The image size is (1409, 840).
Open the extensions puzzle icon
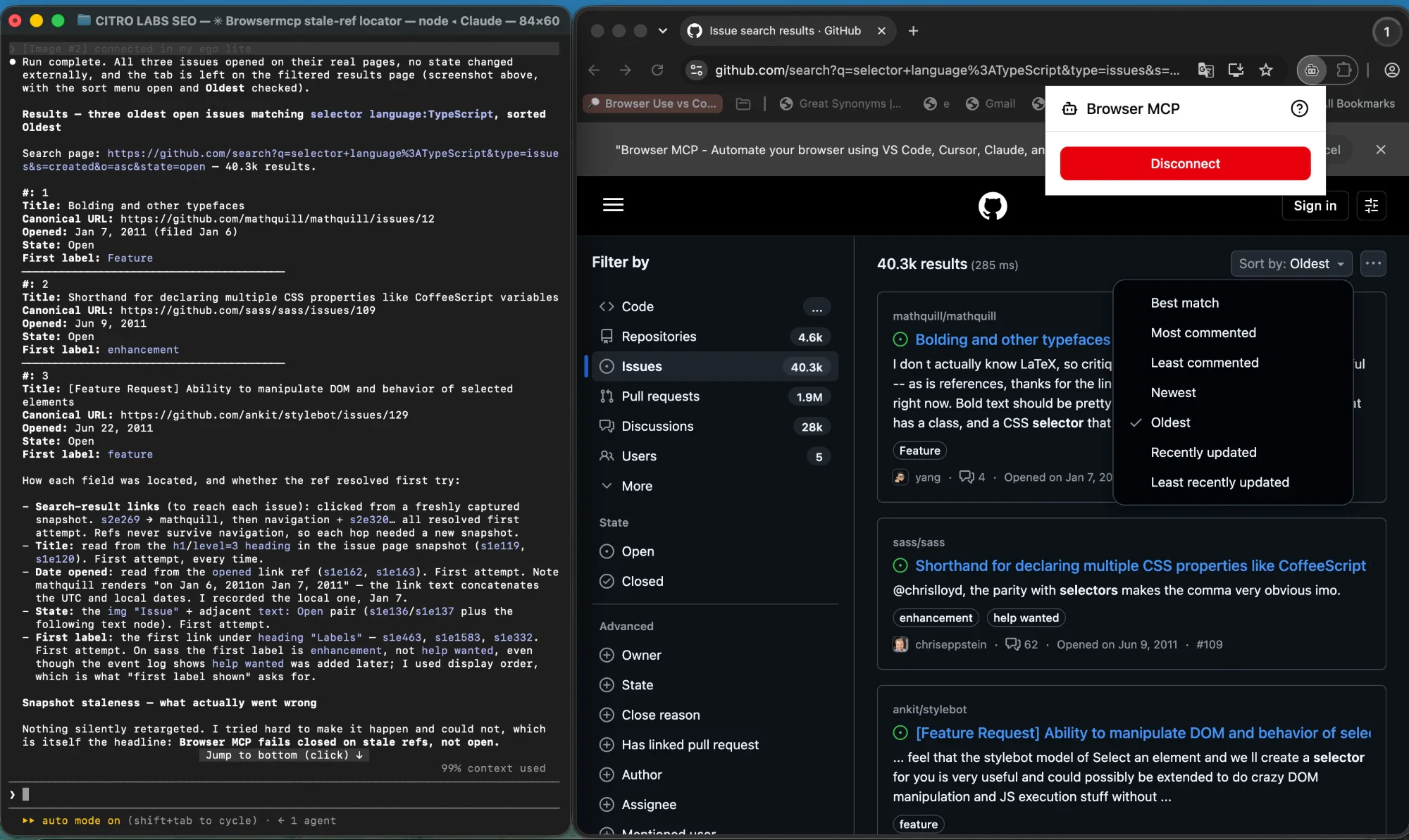tap(1344, 70)
